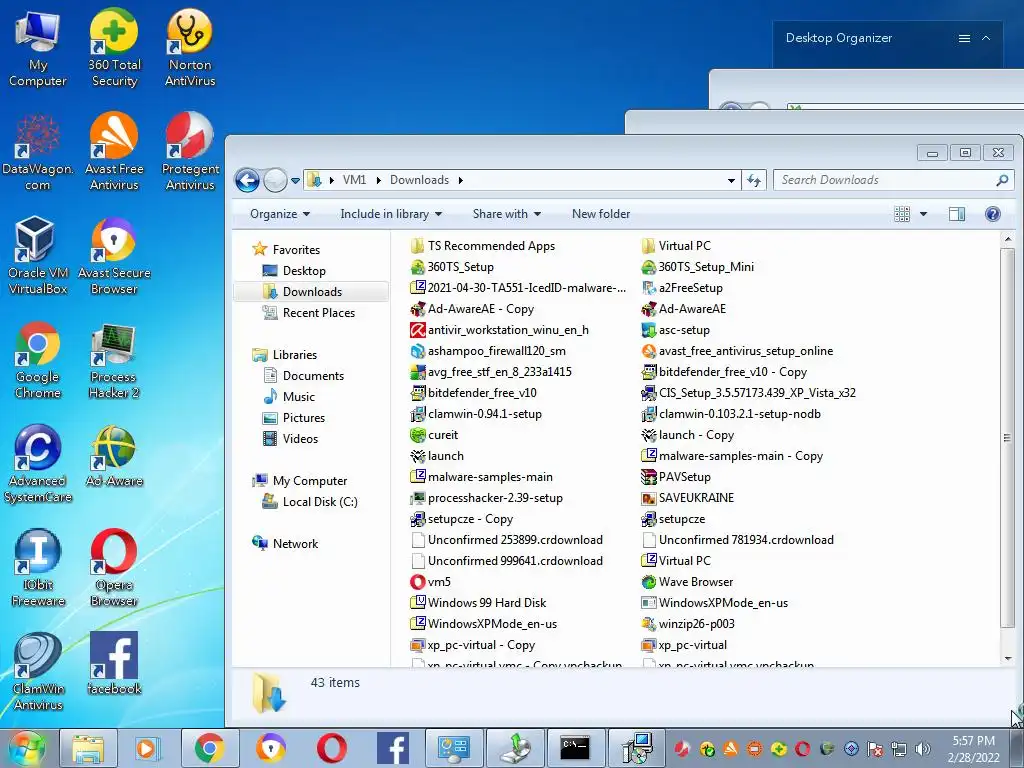The image size is (1024, 768).
Task: Toggle the preview pane button
Action: click(x=957, y=214)
